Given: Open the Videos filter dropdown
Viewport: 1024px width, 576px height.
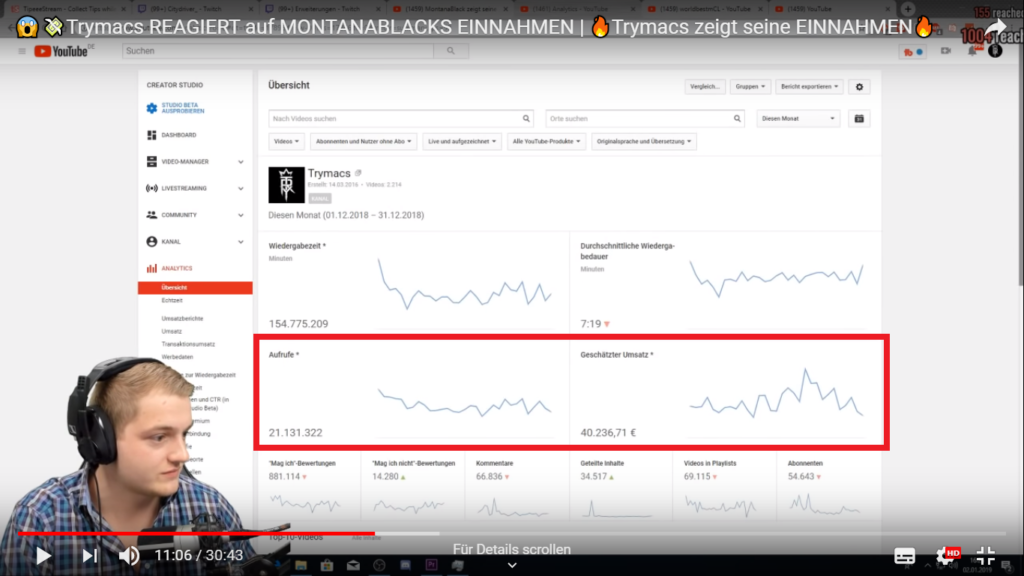Looking at the screenshot, I should click(x=286, y=141).
